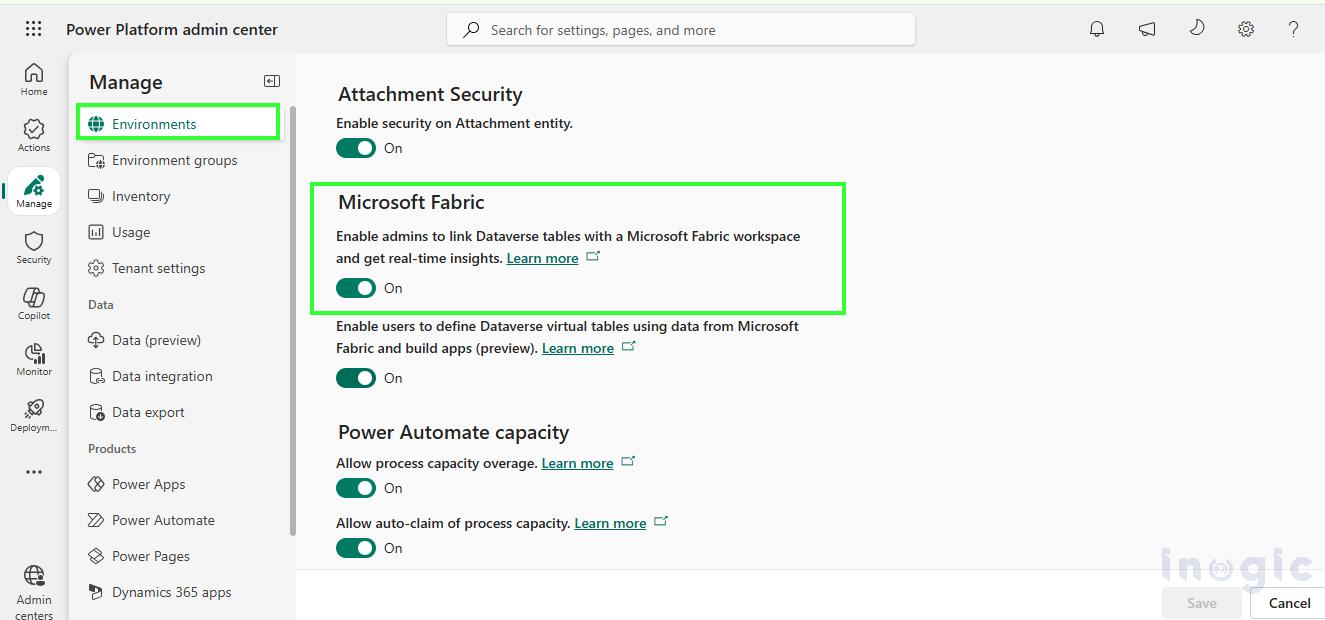
Task: Open external link icon beside virtual tables Learn more
Action: point(629,347)
